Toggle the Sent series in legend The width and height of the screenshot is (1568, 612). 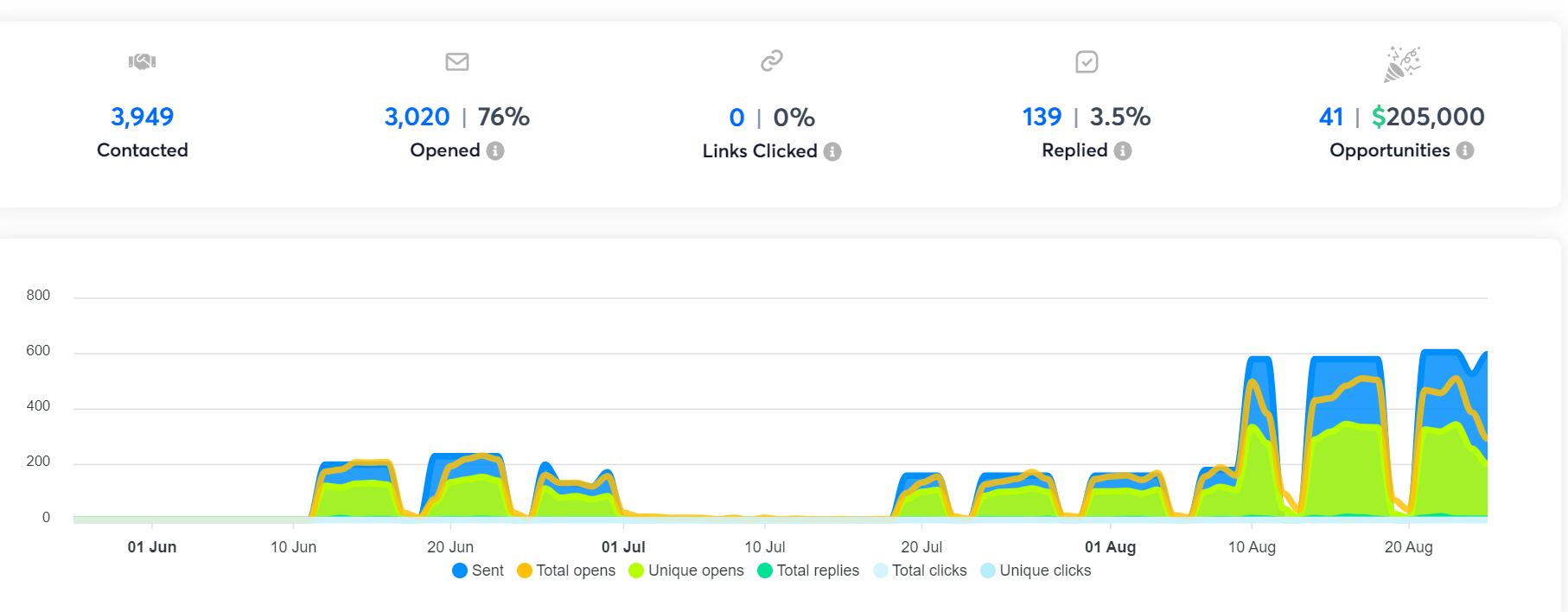pyautogui.click(x=478, y=571)
